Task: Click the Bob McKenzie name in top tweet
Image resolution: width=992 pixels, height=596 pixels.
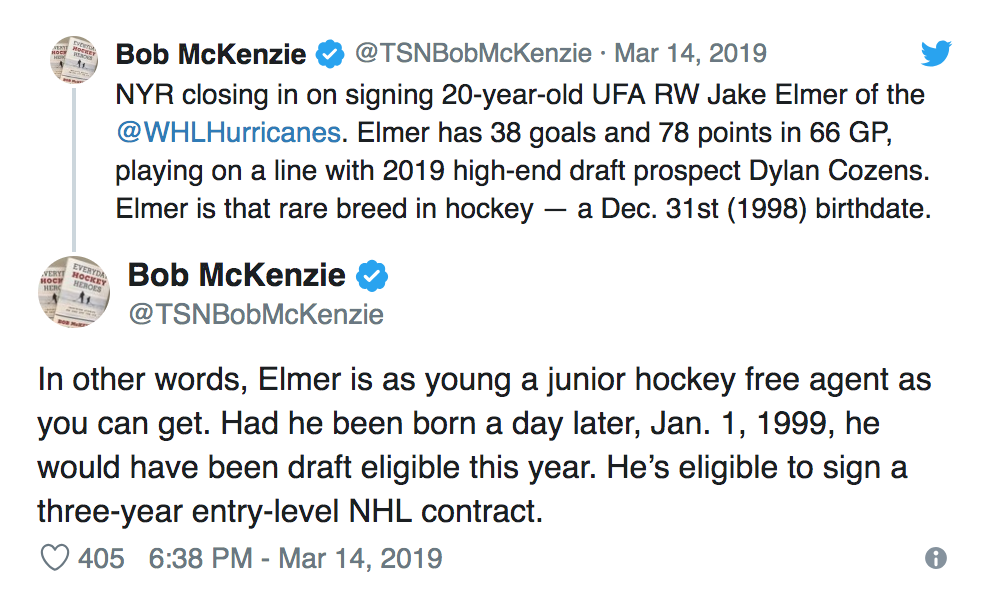Action: 211,54
